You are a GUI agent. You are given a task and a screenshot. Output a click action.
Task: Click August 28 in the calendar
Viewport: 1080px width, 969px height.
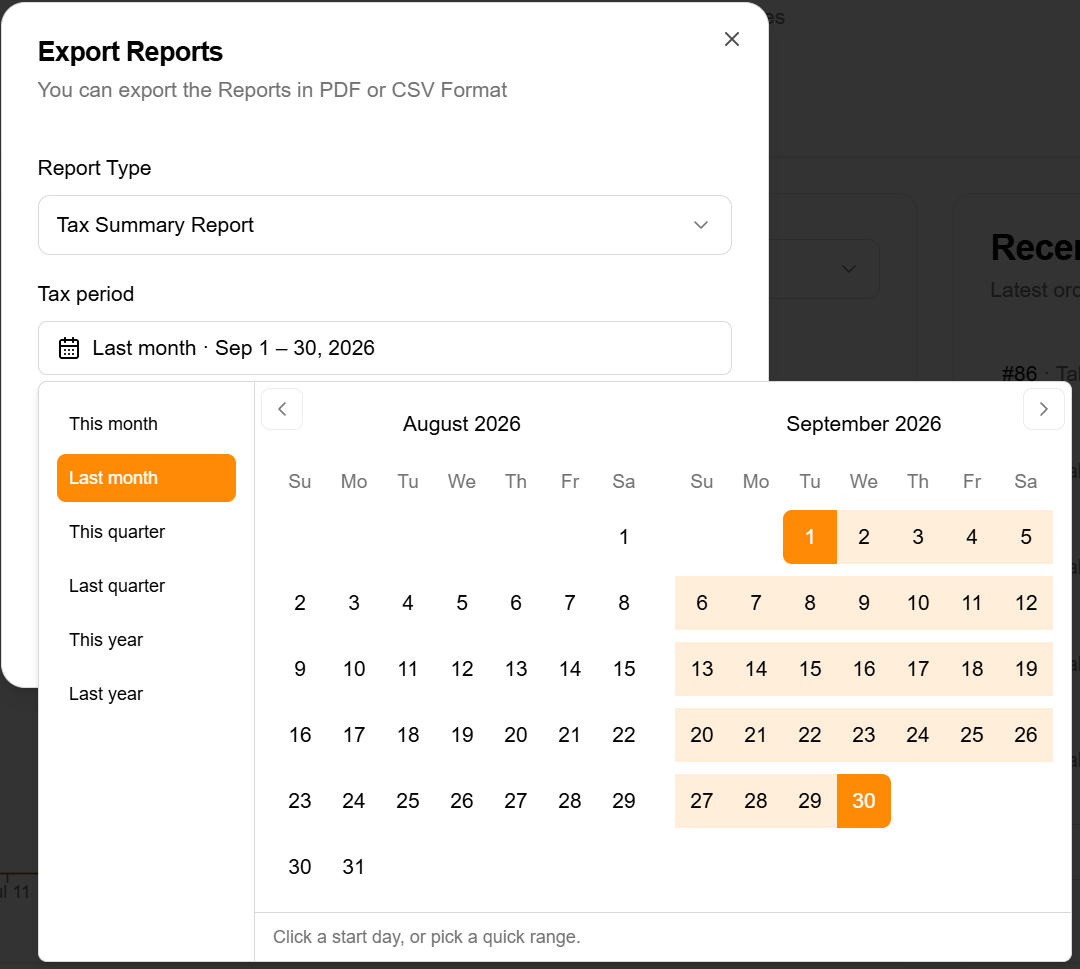pos(570,801)
